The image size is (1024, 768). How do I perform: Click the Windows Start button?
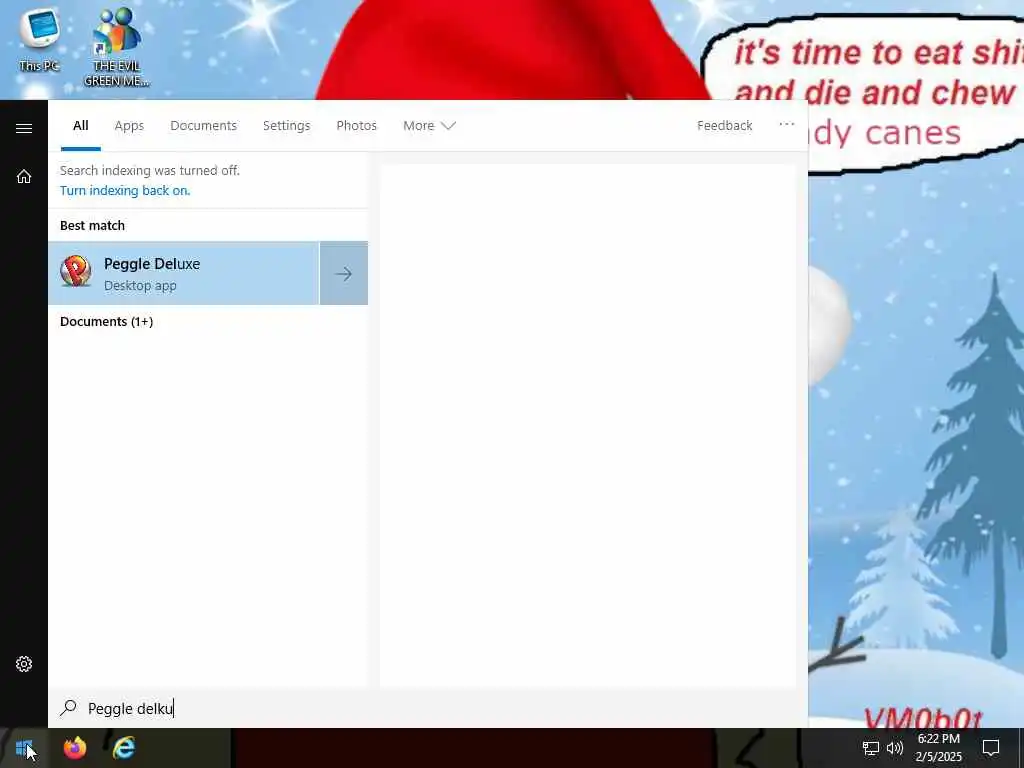pyautogui.click(x=24, y=748)
